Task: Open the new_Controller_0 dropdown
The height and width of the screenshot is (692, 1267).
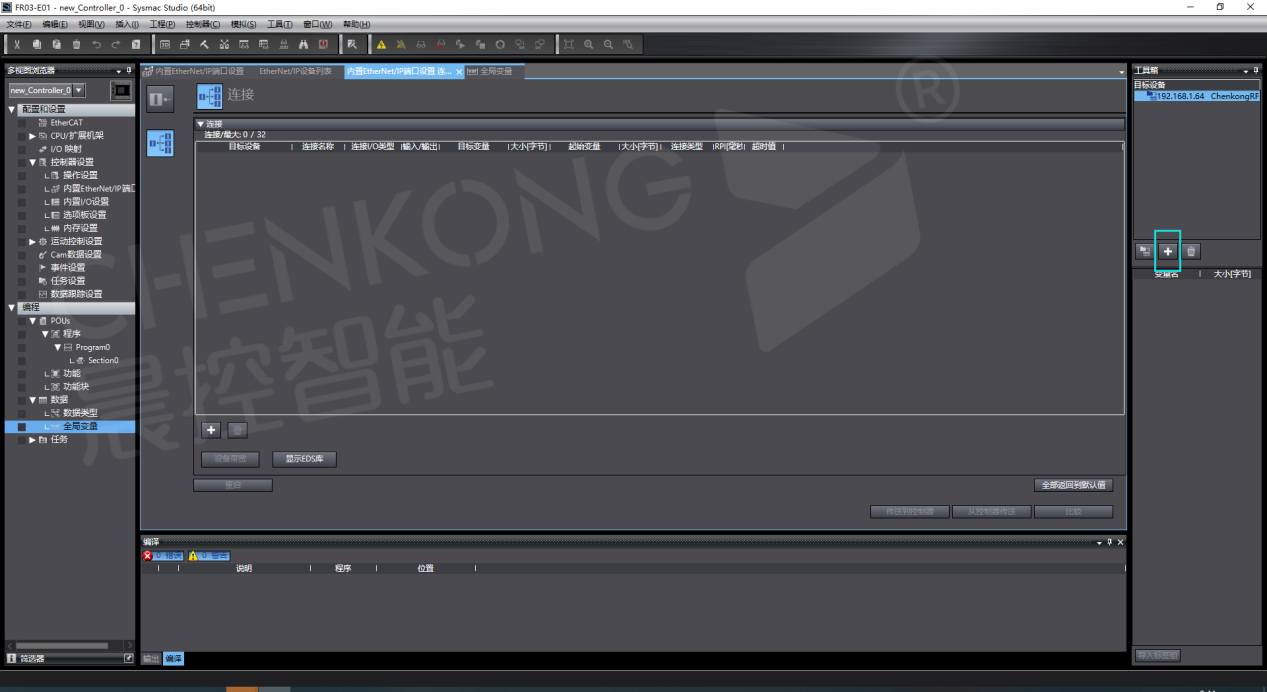Action: (x=79, y=90)
